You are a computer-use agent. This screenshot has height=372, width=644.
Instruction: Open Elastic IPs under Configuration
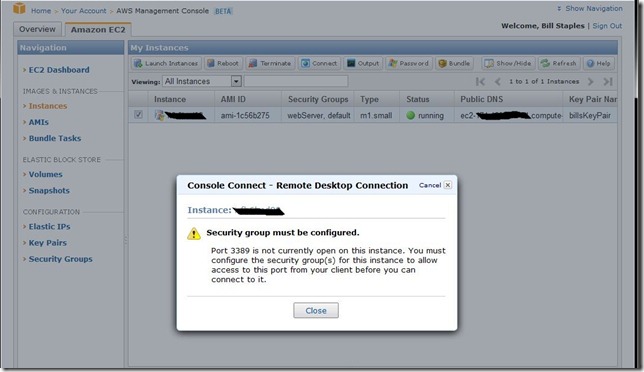pos(49,226)
